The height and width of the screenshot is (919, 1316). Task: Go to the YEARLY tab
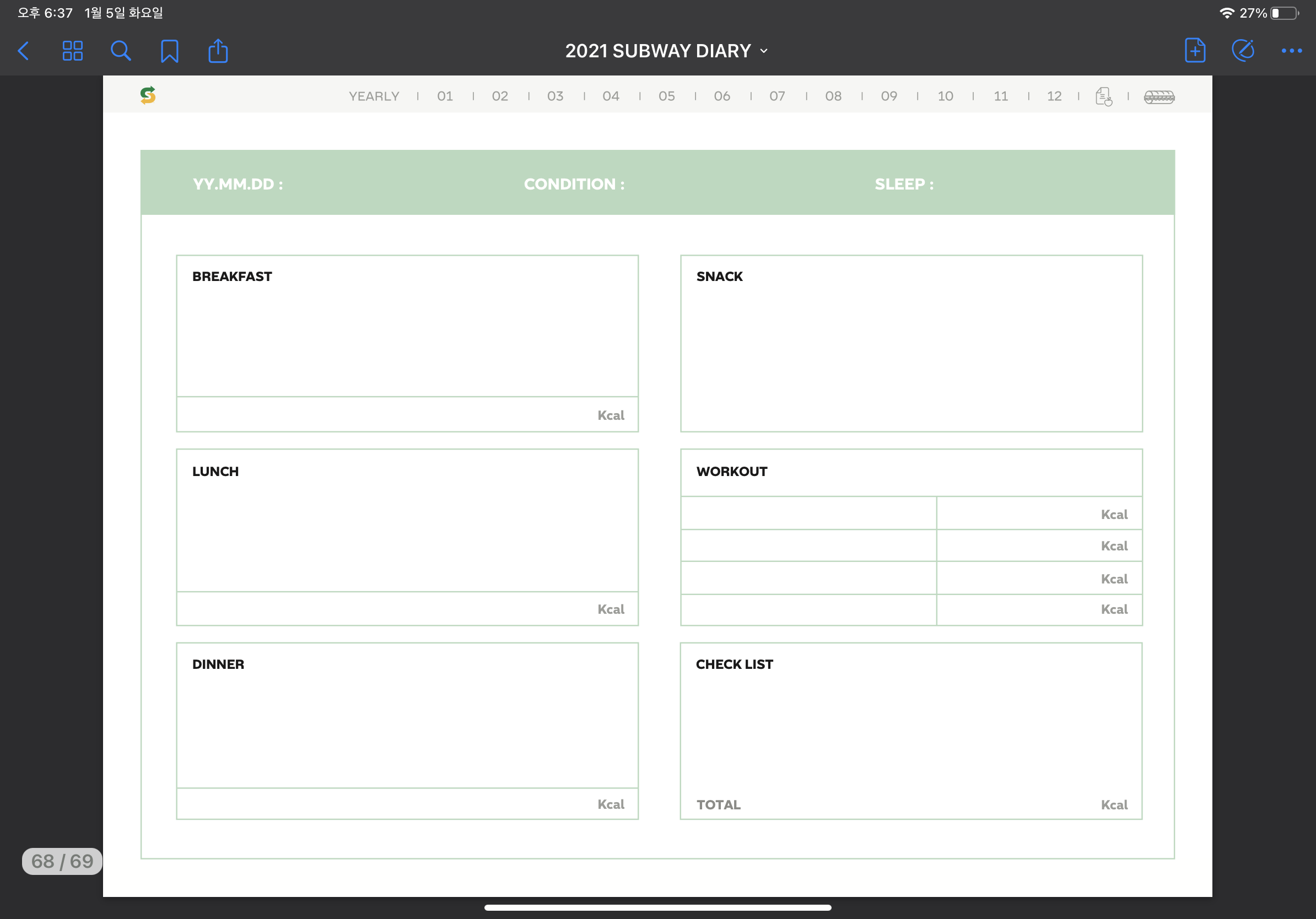374,96
